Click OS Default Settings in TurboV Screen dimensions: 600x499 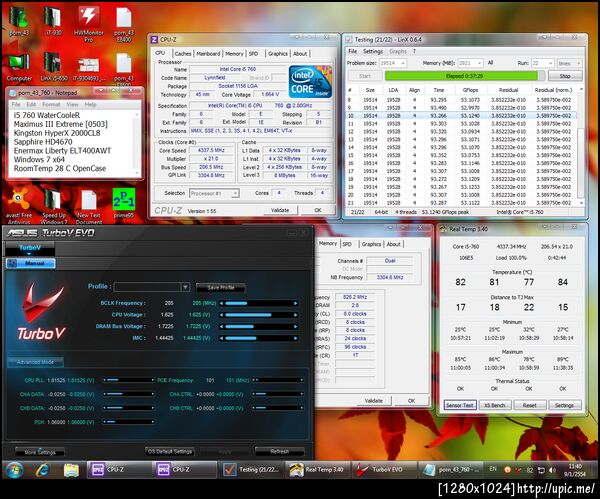click(x=170, y=452)
